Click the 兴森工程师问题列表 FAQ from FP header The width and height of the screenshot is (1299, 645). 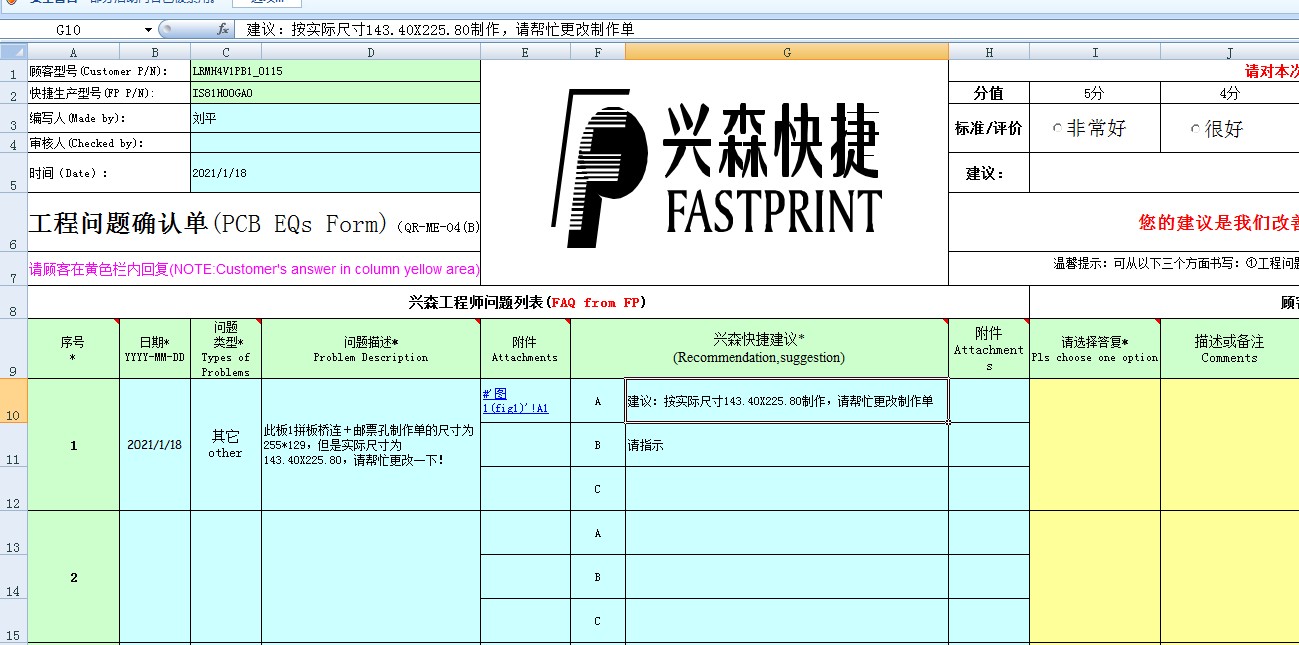[528, 302]
